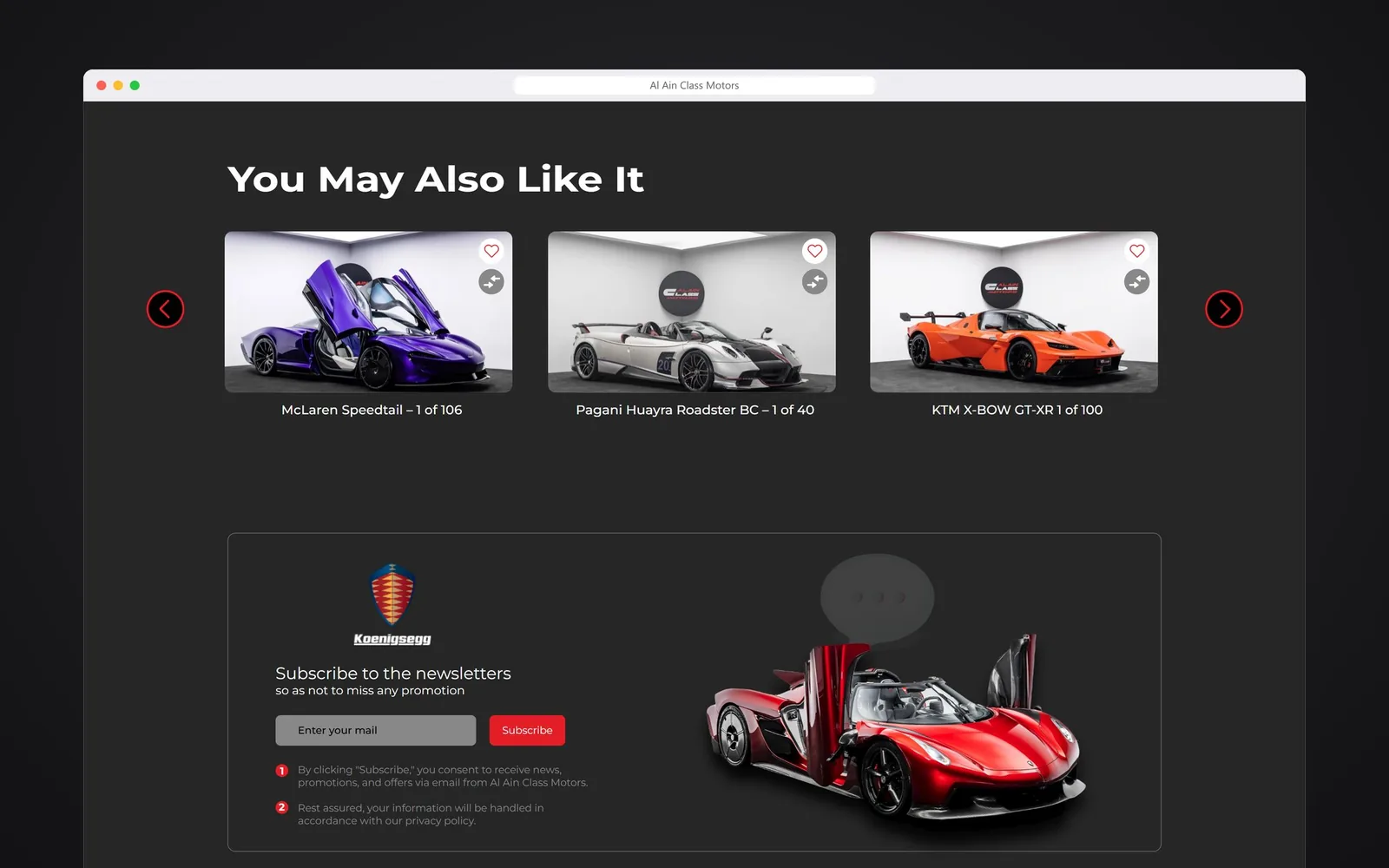
Task: Click the Koenigsegg wordmark text
Action: point(392,639)
